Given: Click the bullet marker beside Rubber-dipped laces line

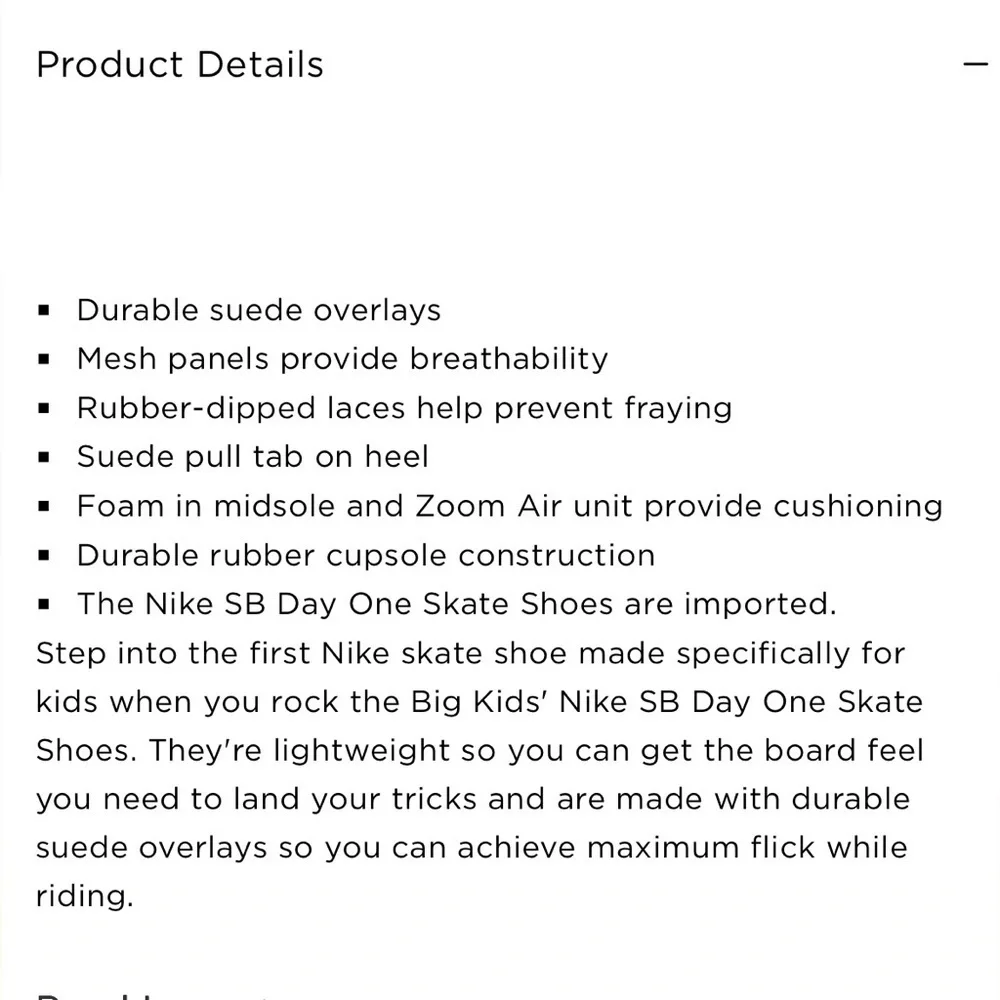Looking at the screenshot, I should click(43, 408).
